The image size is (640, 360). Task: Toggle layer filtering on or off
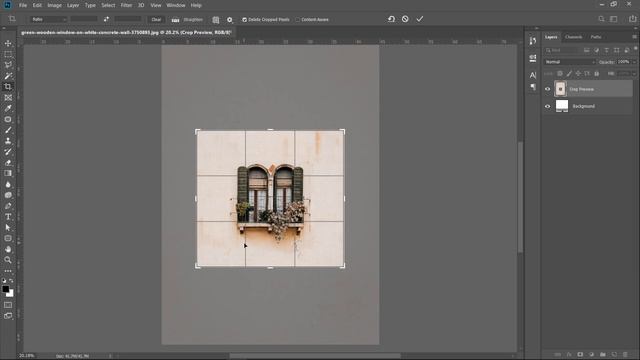click(636, 49)
